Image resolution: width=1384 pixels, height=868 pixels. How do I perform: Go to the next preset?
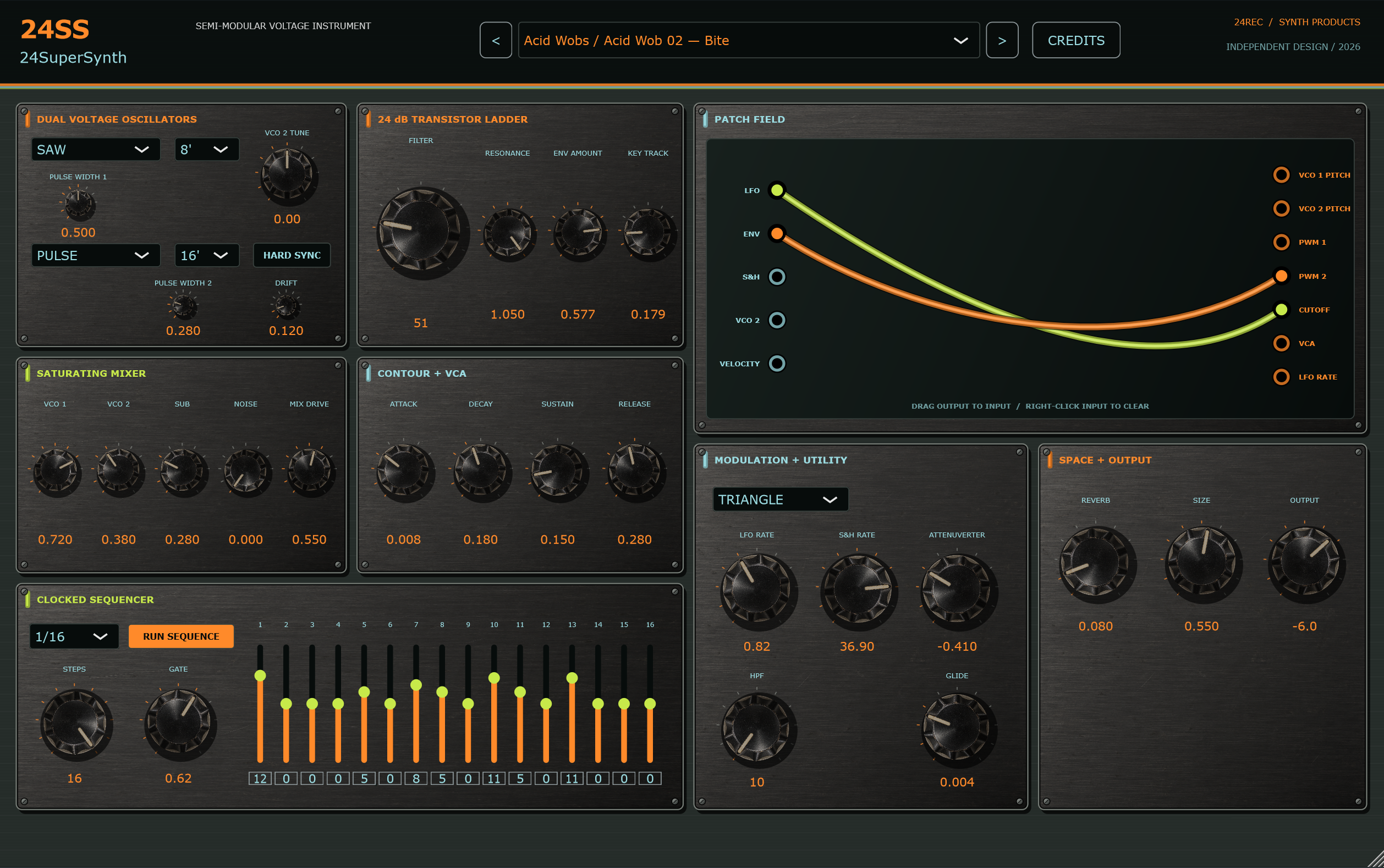pyautogui.click(x=1002, y=40)
